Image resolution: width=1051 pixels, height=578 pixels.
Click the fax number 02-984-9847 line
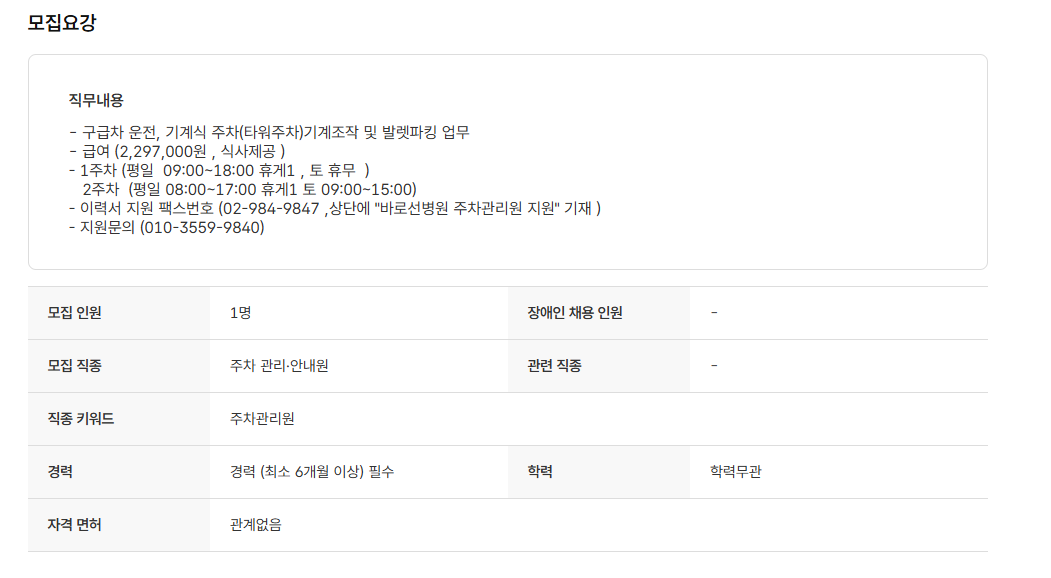[x=335, y=208]
